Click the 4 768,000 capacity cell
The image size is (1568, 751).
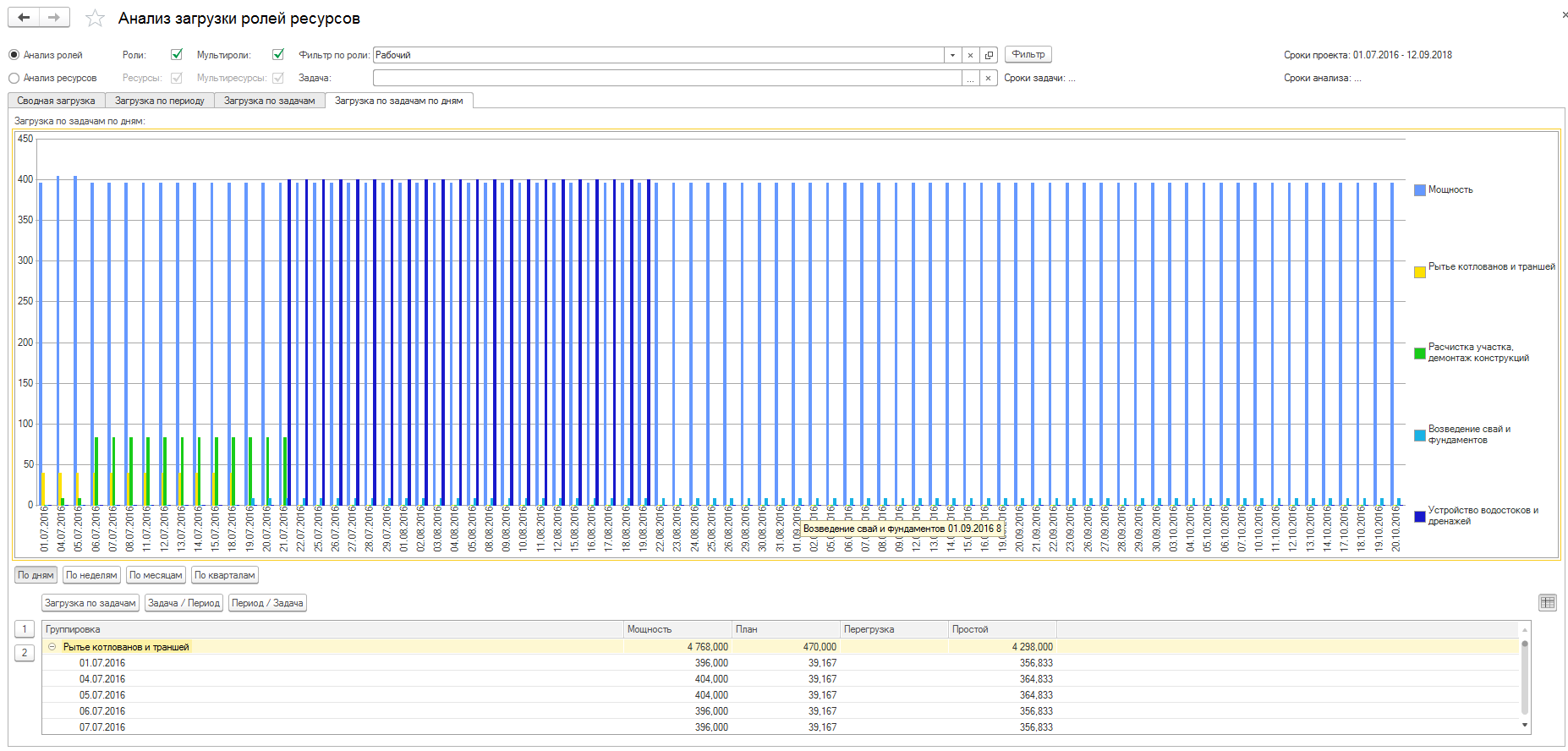click(x=677, y=647)
